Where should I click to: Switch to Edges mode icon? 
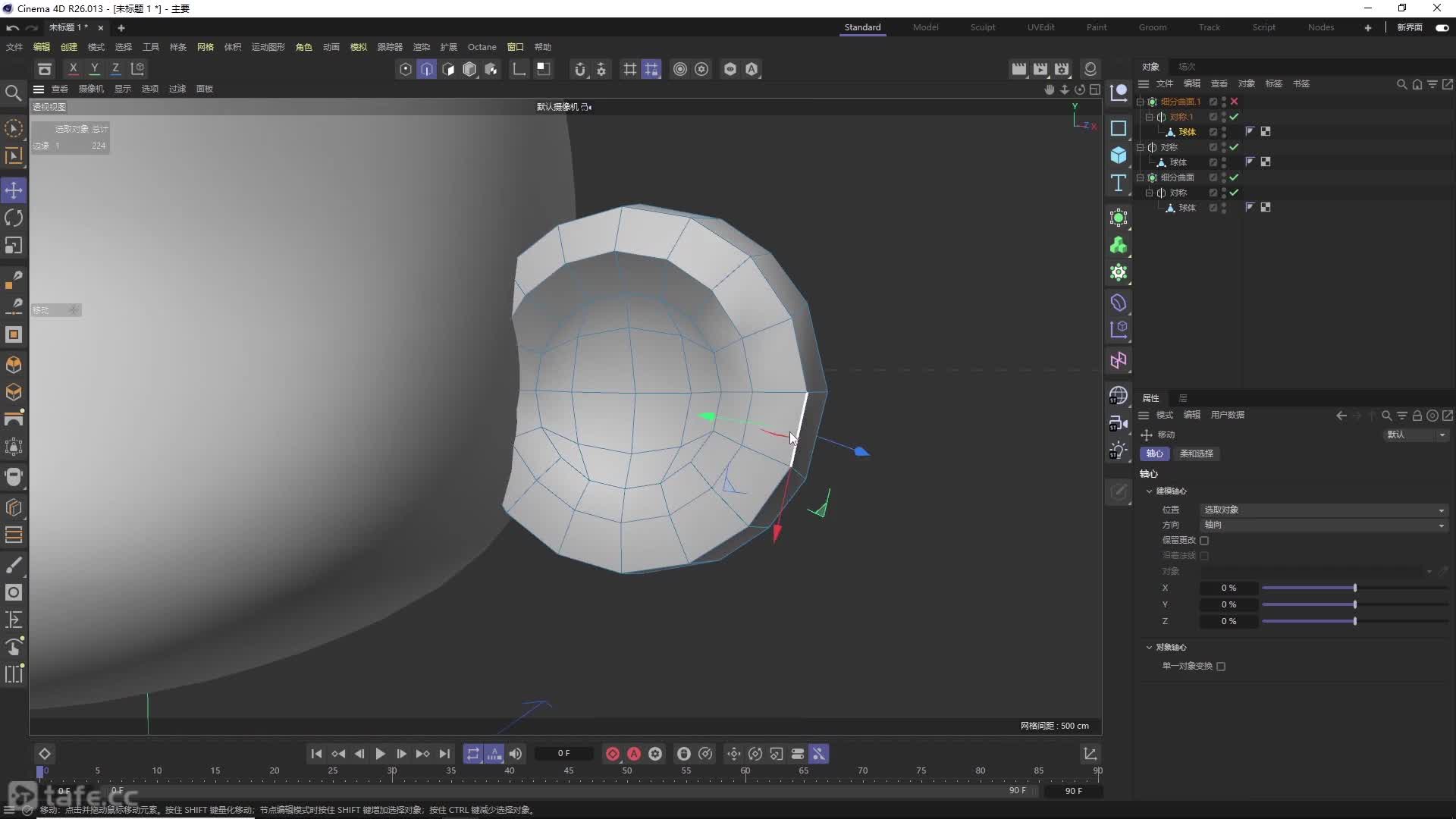coord(427,70)
